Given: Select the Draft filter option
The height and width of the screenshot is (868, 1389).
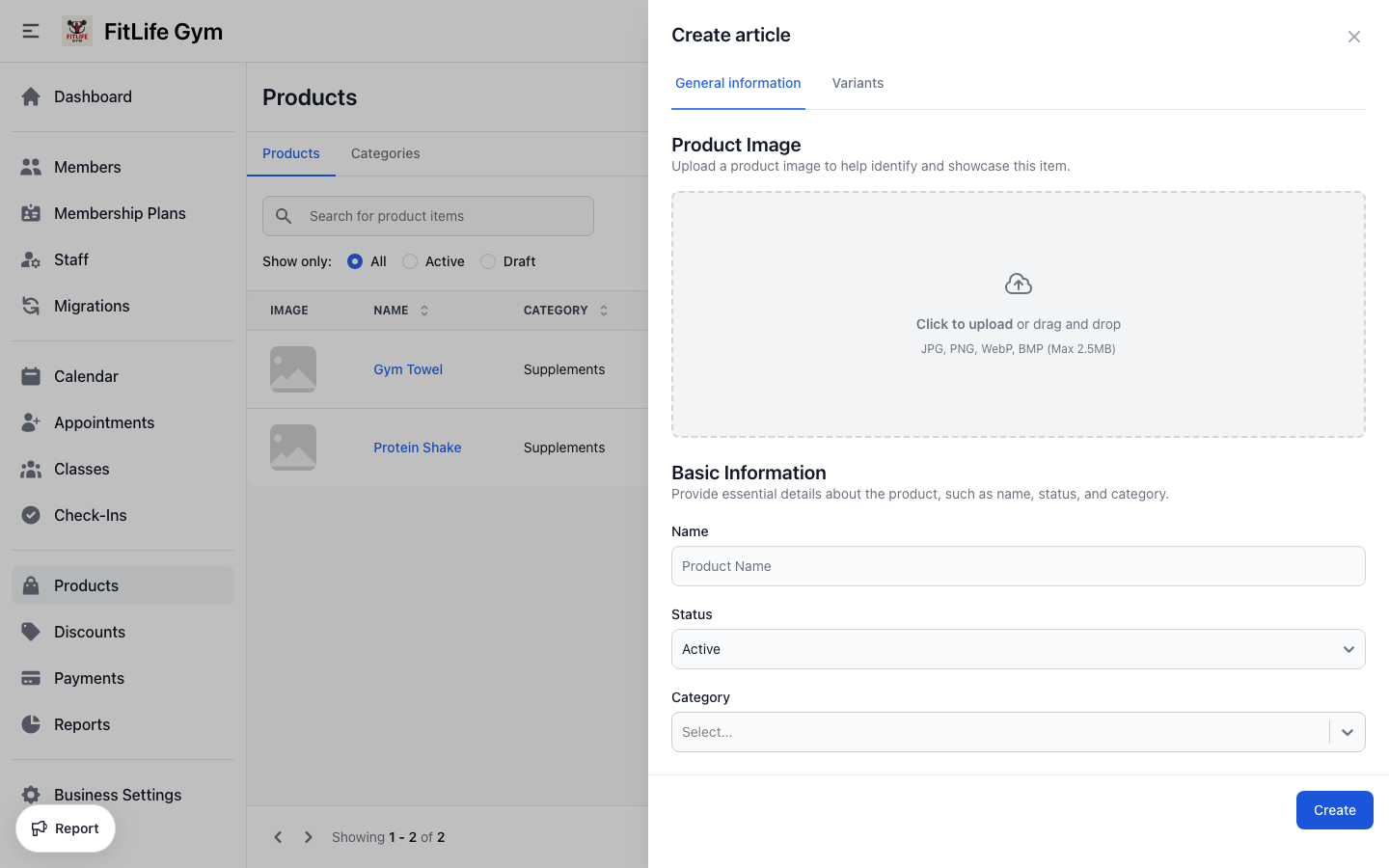Looking at the screenshot, I should coord(487,261).
